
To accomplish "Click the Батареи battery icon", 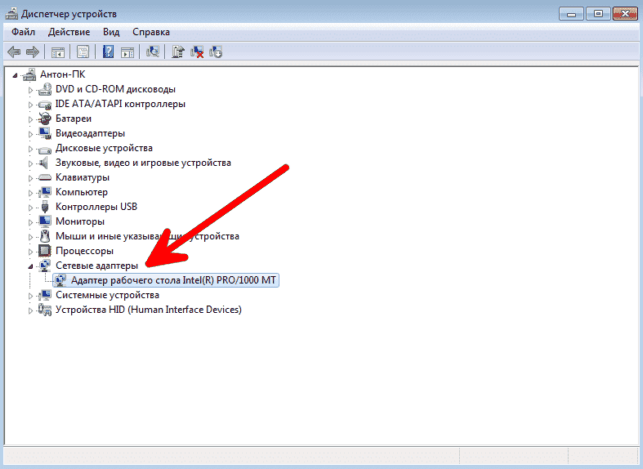I will [x=45, y=119].
